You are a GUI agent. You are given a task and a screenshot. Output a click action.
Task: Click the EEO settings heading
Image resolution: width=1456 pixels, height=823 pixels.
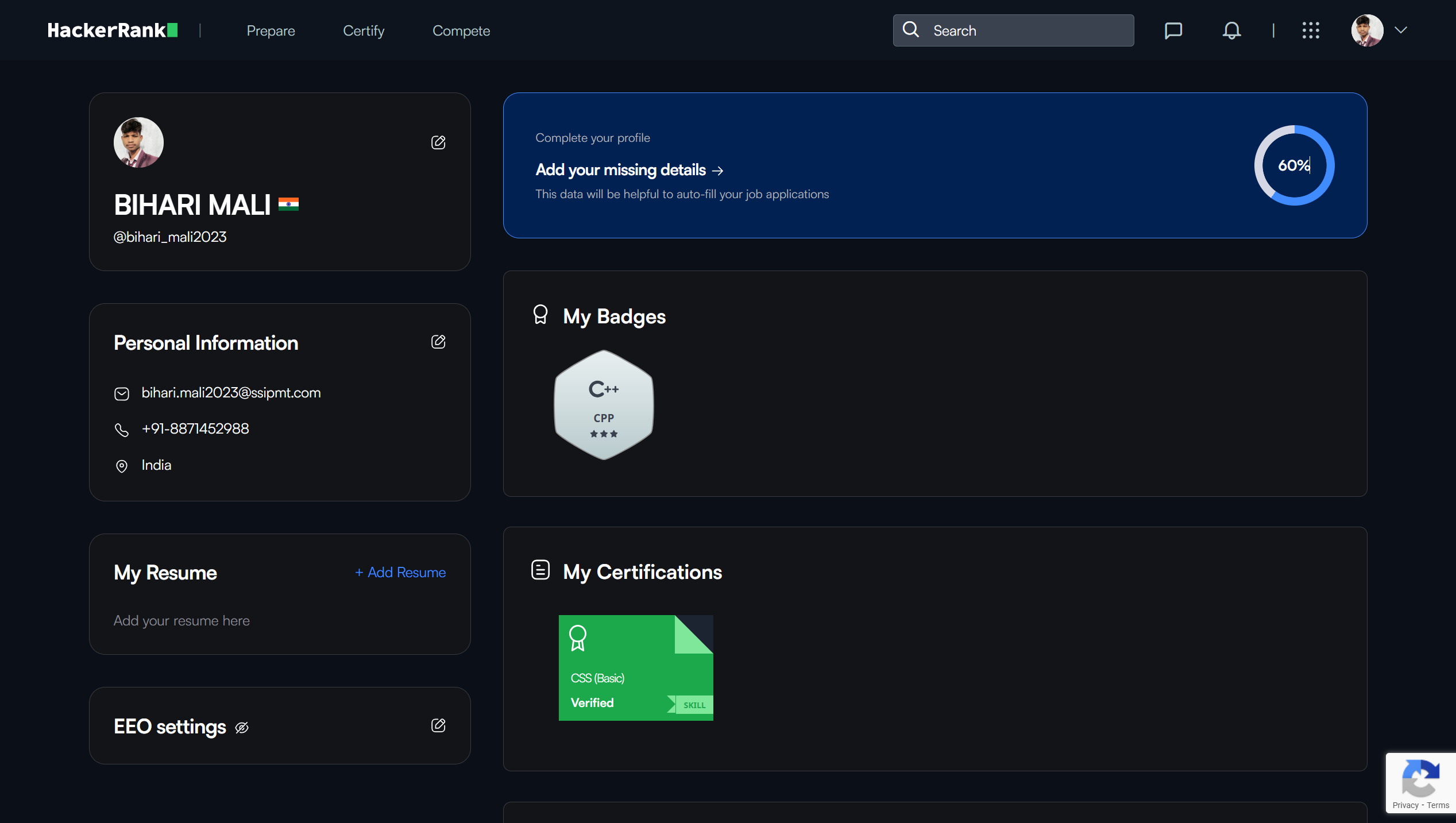pos(169,727)
